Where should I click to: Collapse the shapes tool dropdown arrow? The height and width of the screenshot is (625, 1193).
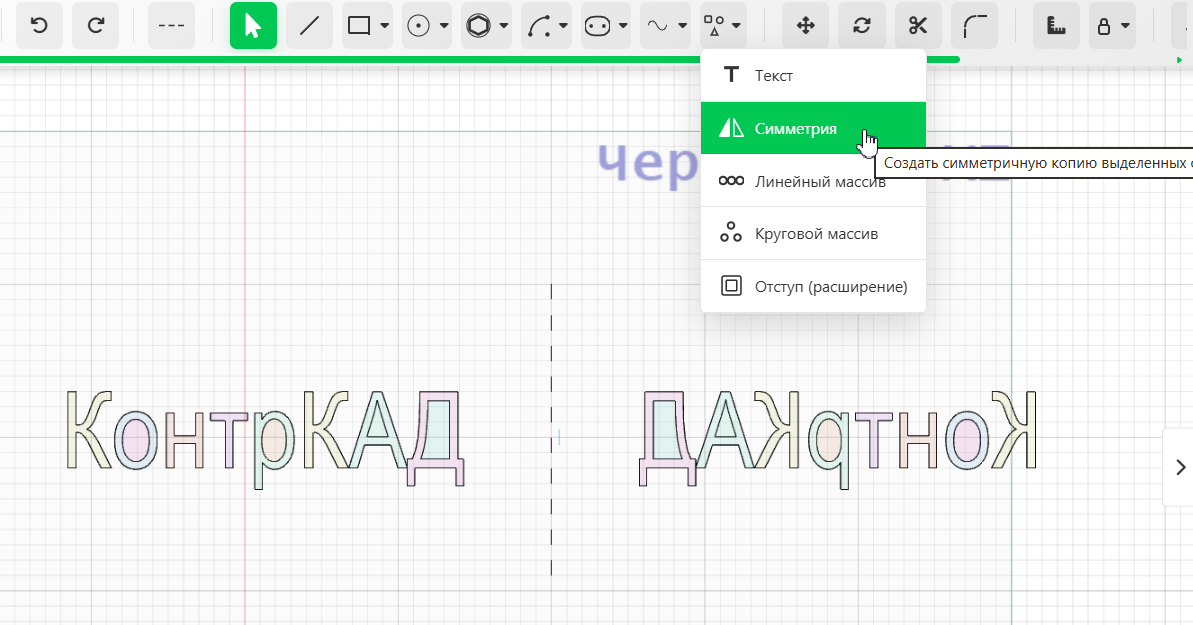736,26
